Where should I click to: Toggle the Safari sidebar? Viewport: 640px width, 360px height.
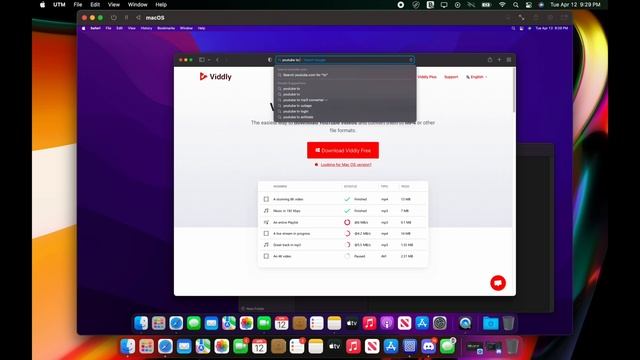[202, 60]
